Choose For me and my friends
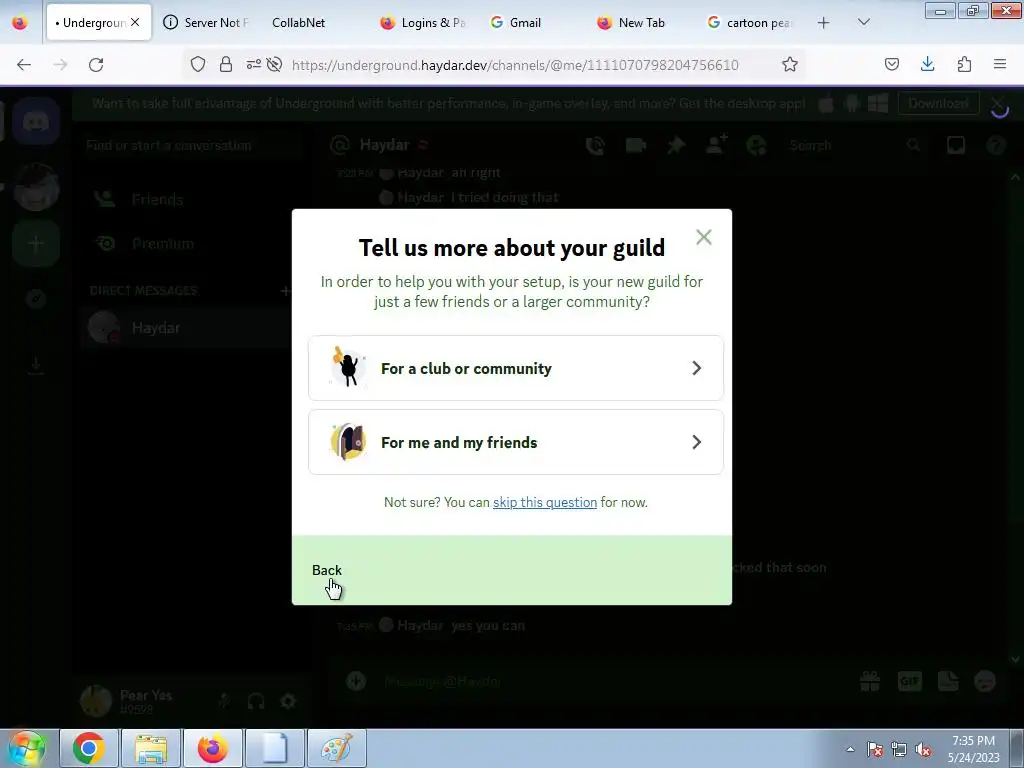Screen dimensions: 1024x768 515,442
